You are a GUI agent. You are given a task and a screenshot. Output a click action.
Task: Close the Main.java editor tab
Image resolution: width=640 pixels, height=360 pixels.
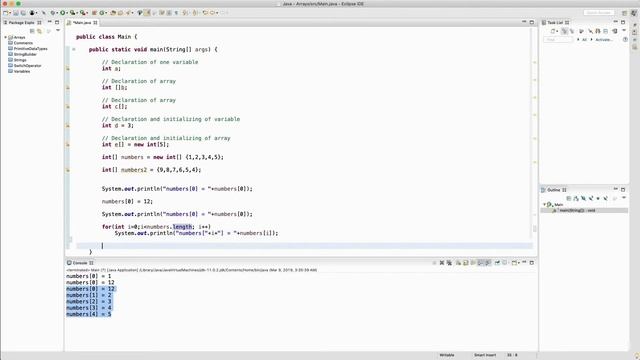[95, 23]
